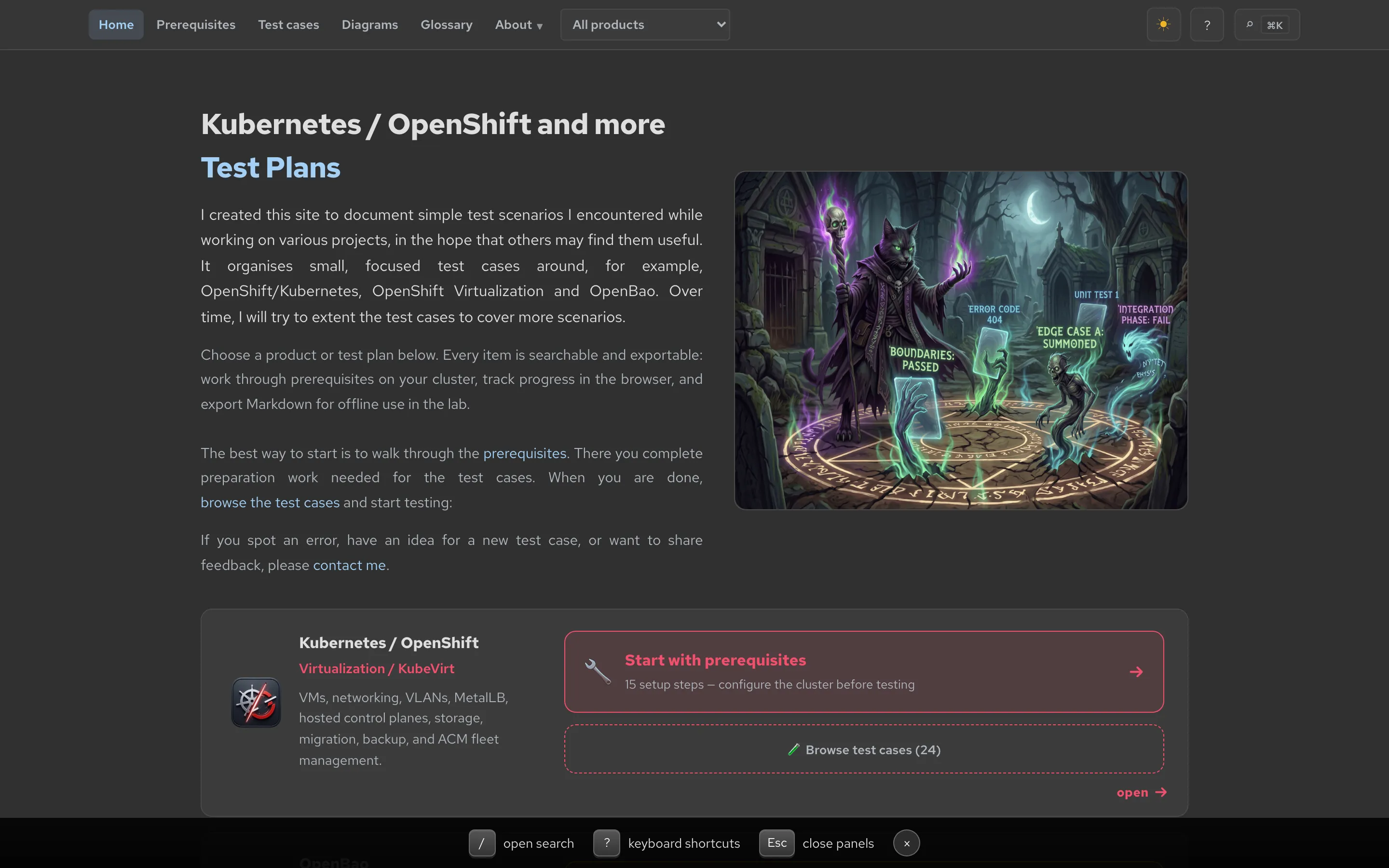Viewport: 1389px width, 868px height.
Task: Expand the About menu
Action: pos(518,25)
